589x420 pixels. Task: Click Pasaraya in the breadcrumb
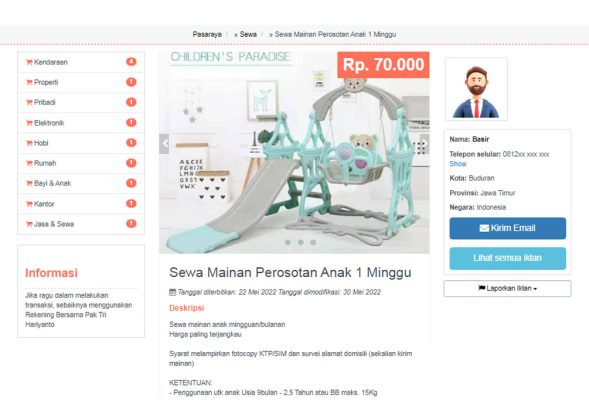point(207,35)
